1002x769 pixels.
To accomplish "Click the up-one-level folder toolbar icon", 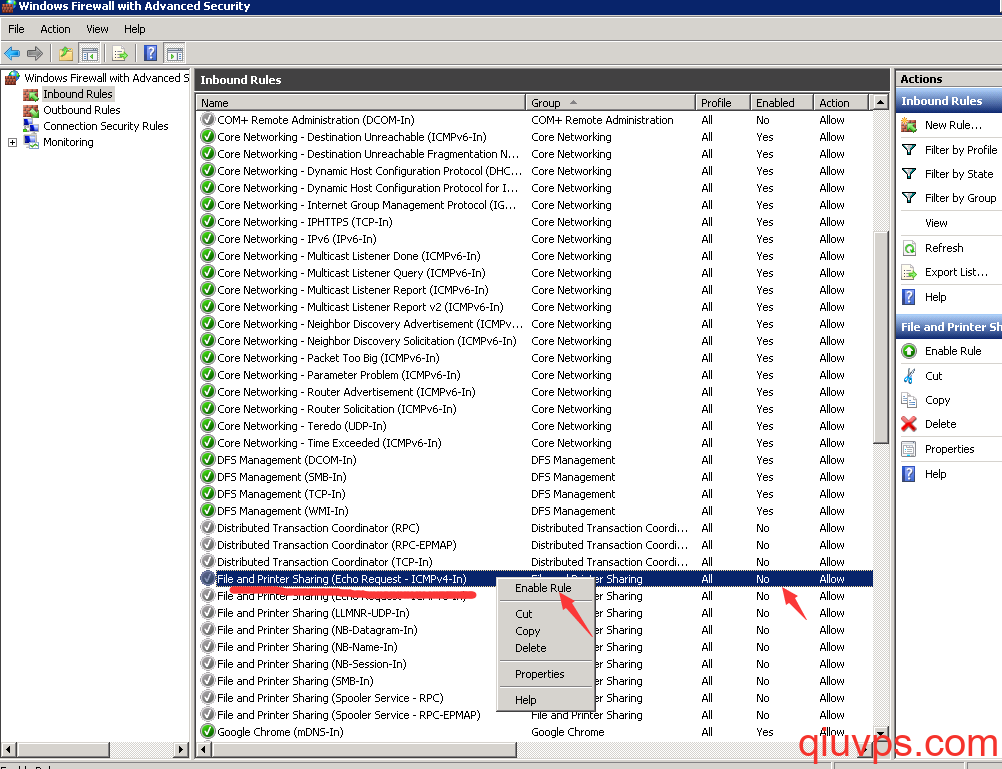I will tap(65, 54).
